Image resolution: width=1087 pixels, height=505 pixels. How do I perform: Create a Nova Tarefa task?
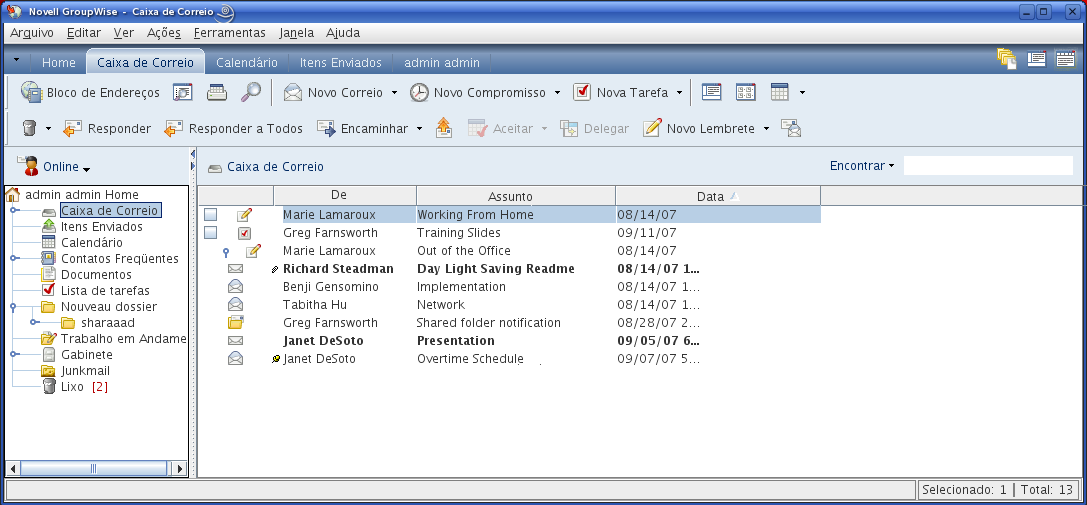pos(621,92)
